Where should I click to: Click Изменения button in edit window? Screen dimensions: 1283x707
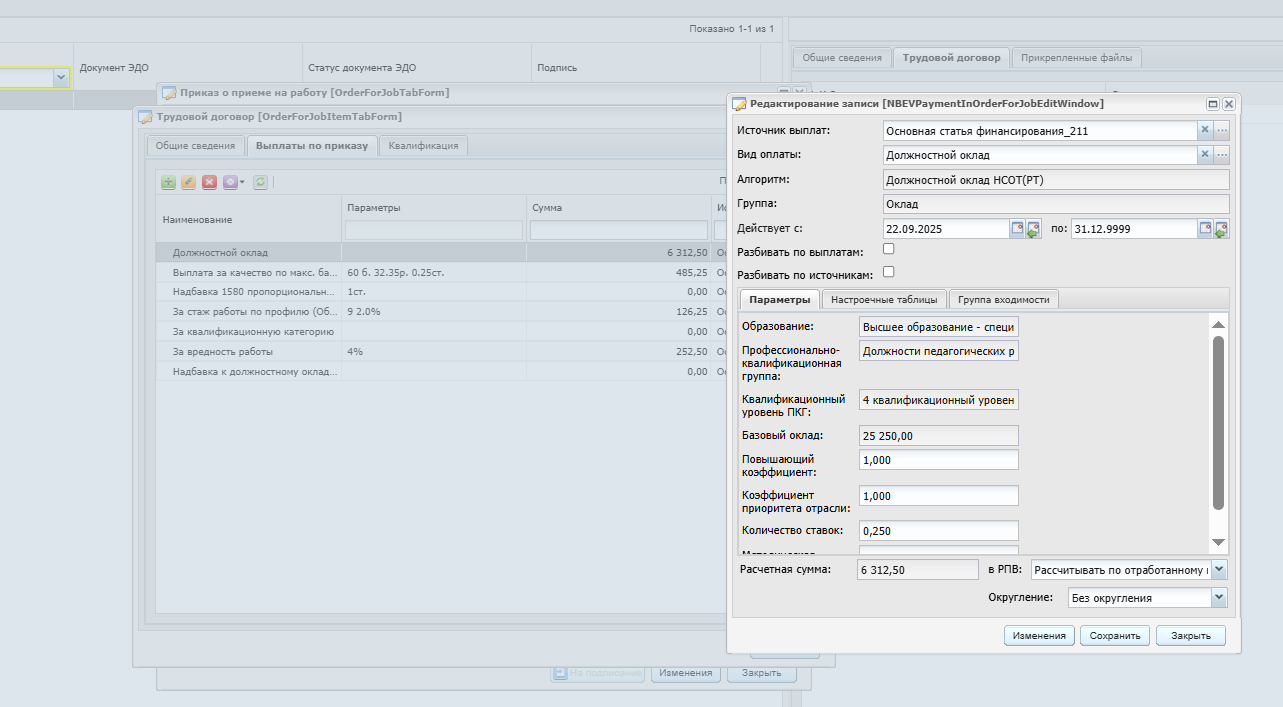click(x=1039, y=636)
